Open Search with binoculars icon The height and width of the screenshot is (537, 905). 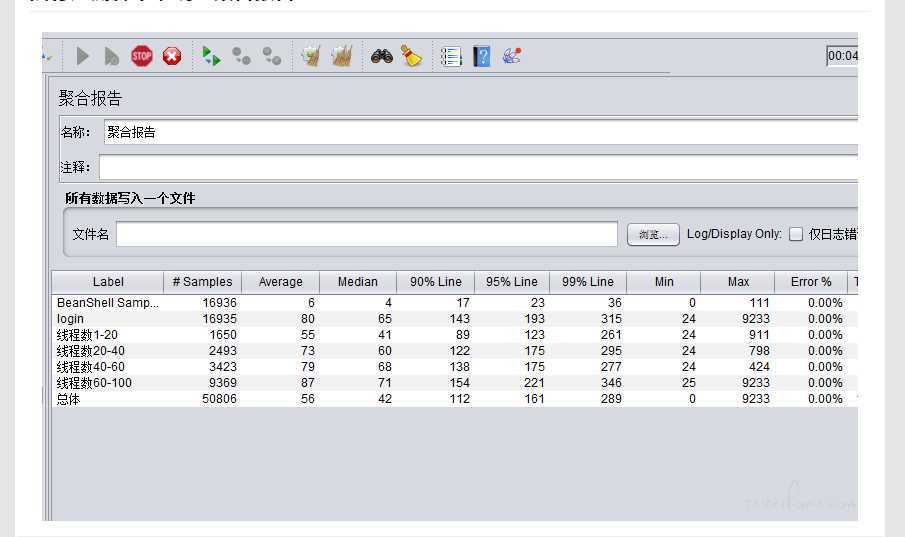382,56
